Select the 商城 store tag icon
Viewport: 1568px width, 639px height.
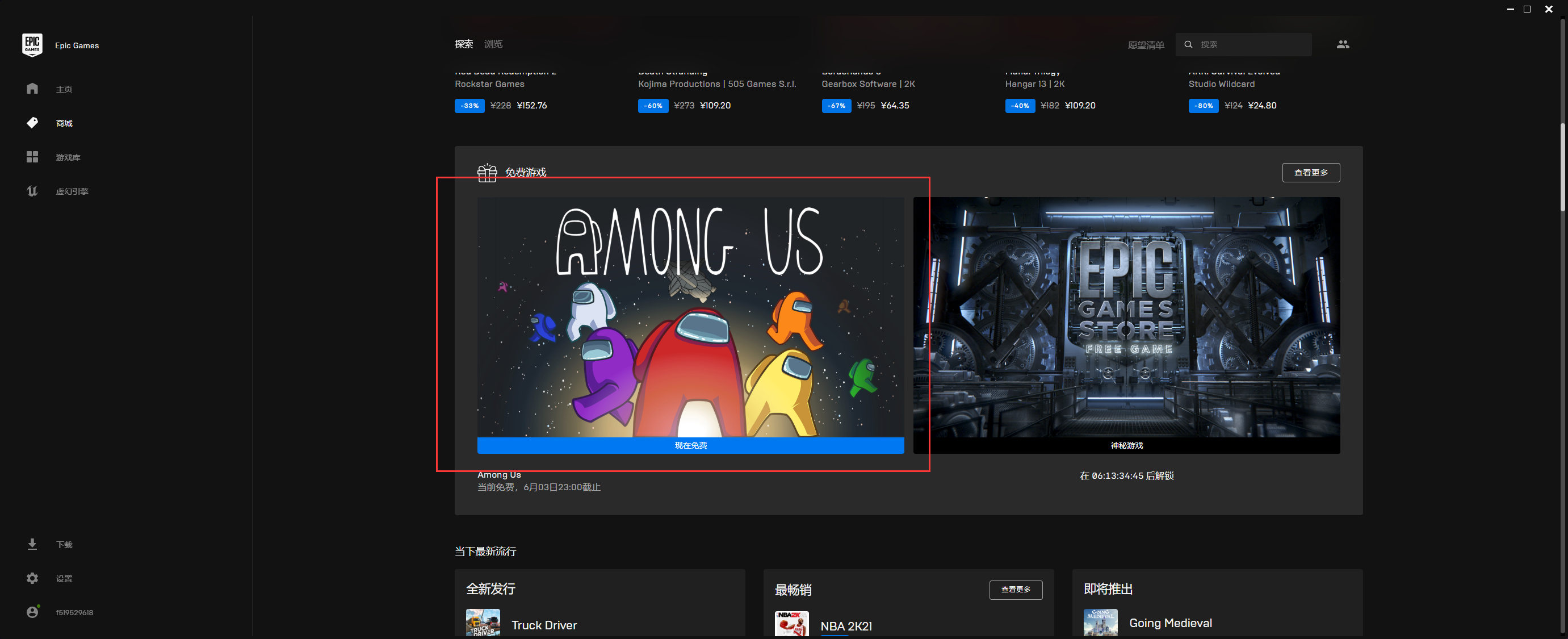[32, 123]
